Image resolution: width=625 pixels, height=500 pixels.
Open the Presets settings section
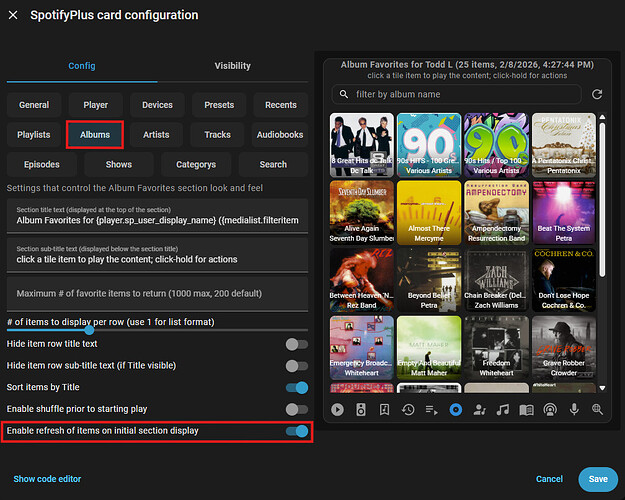219,105
